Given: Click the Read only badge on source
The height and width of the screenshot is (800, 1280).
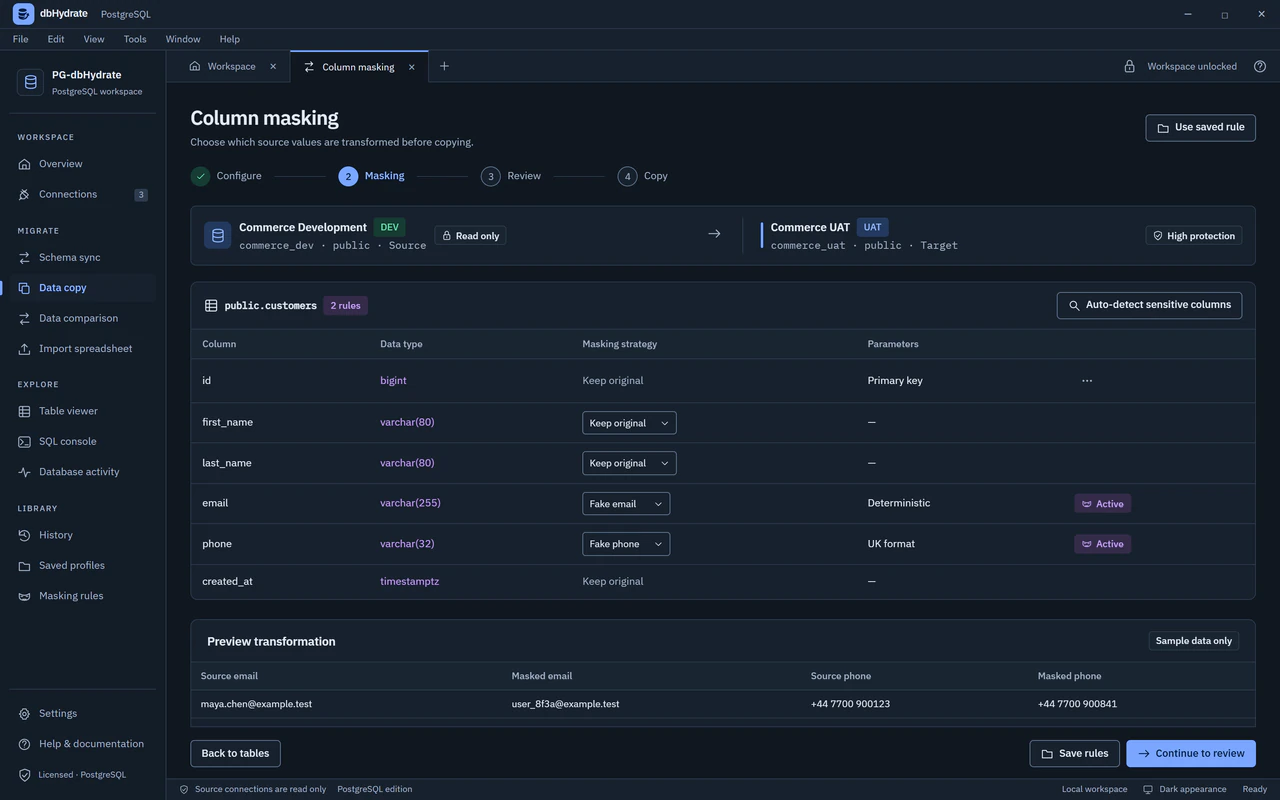Looking at the screenshot, I should point(470,236).
